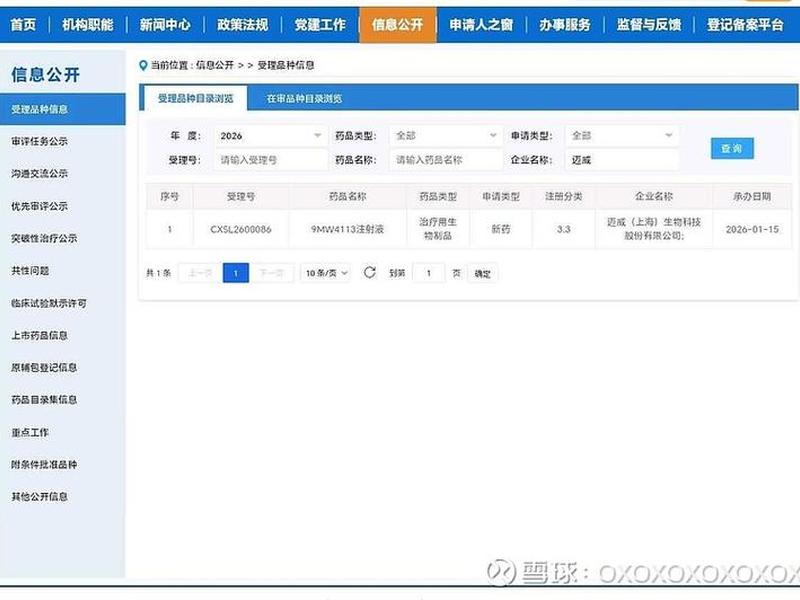The width and height of the screenshot is (800, 600).
Task: Open 原辅包登记信息 in sidebar
Action: tap(44, 367)
